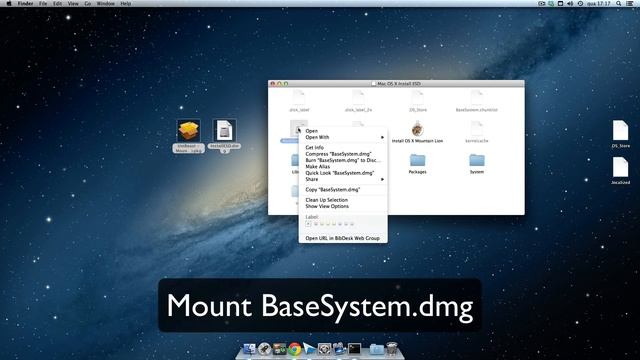Viewport: 640px width, 360px height.
Task: Open the View menu
Action: click(x=73, y=3)
